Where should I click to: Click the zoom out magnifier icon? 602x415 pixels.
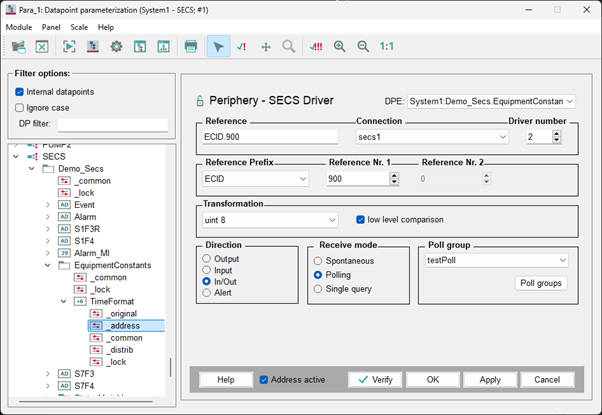pyautogui.click(x=363, y=47)
